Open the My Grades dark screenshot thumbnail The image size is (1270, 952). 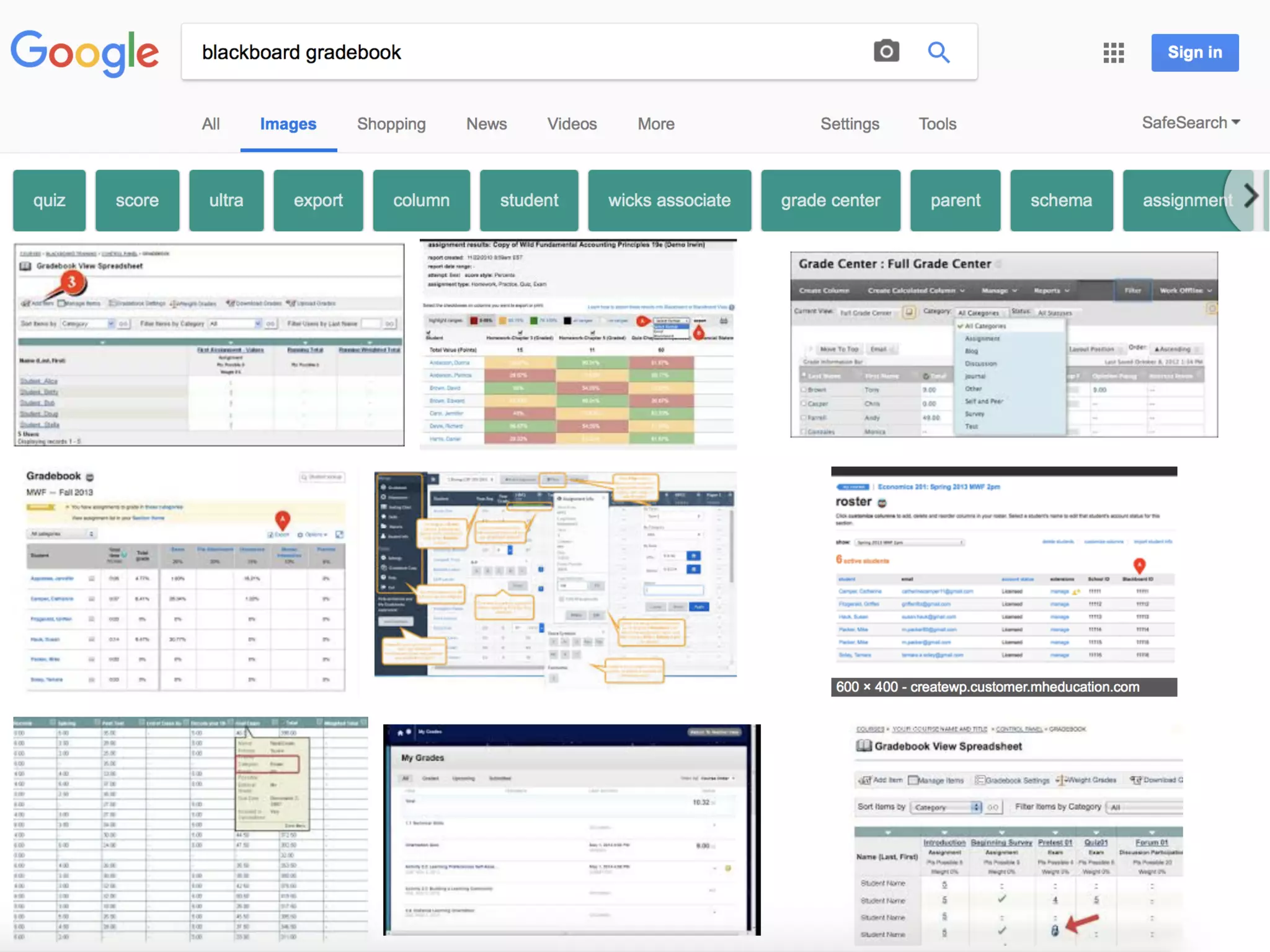(571, 829)
